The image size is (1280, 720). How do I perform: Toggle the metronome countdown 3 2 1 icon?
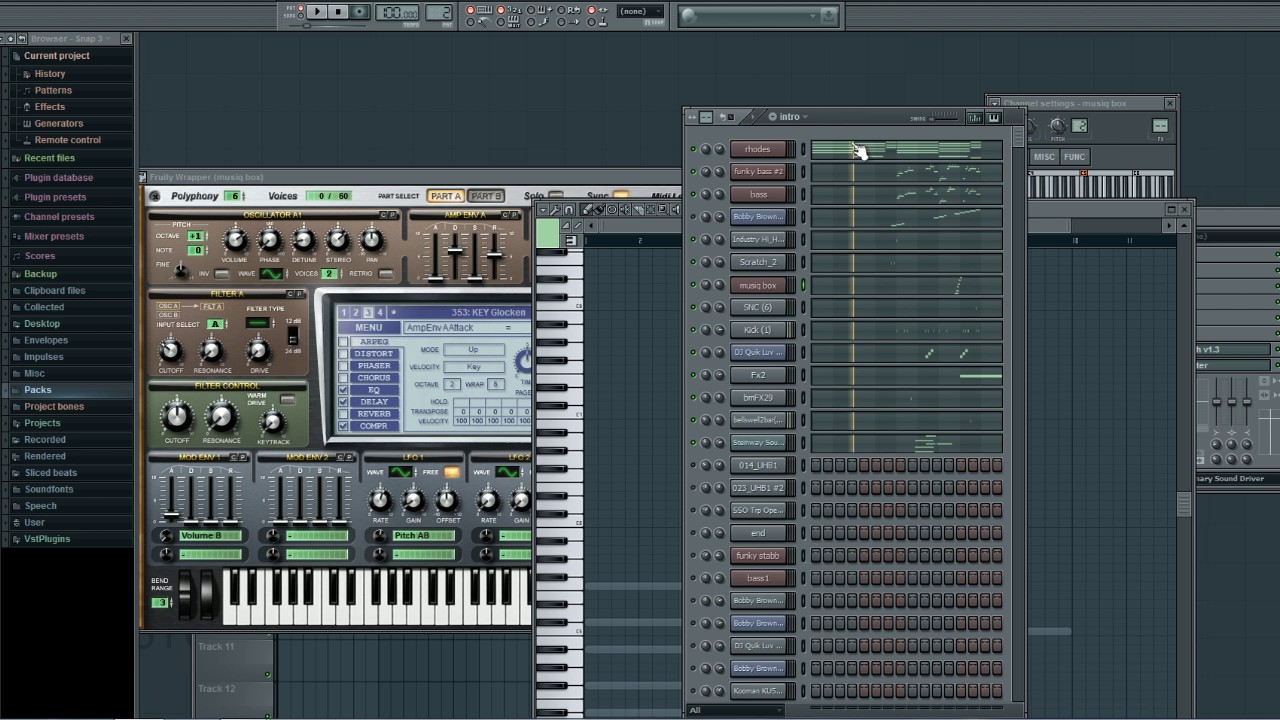click(x=514, y=10)
